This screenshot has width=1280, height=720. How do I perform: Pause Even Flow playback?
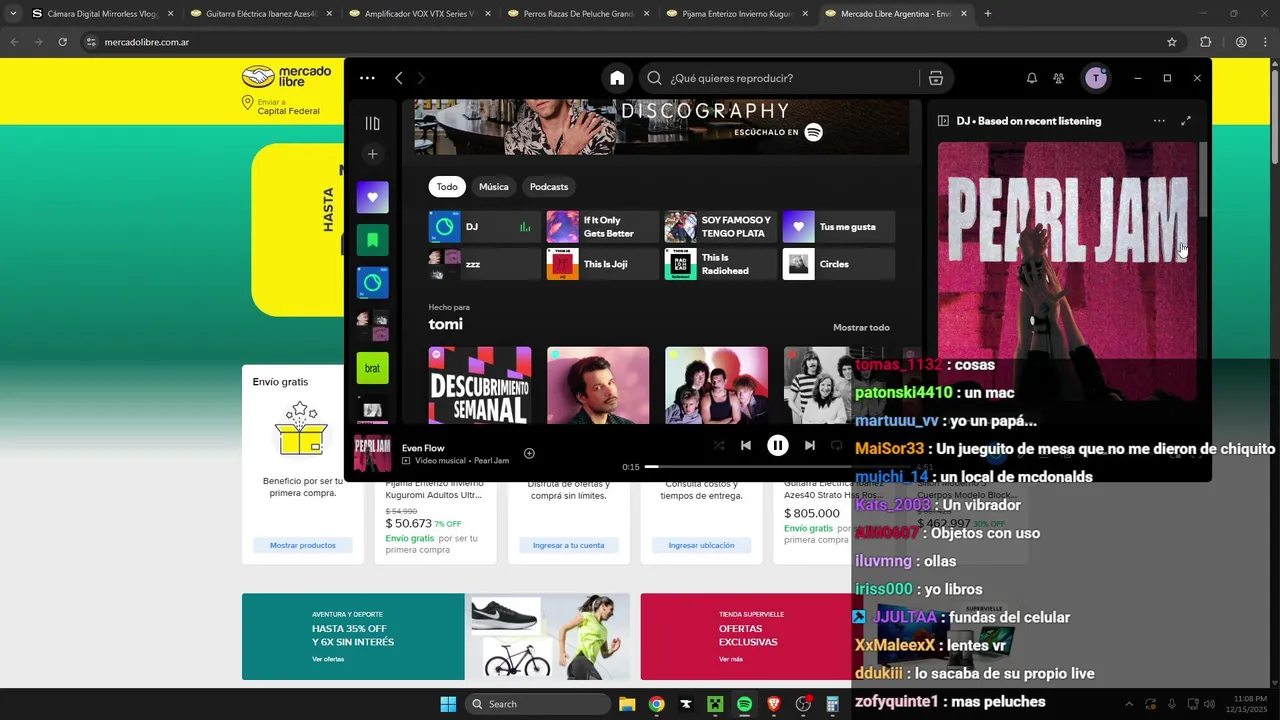click(x=777, y=446)
